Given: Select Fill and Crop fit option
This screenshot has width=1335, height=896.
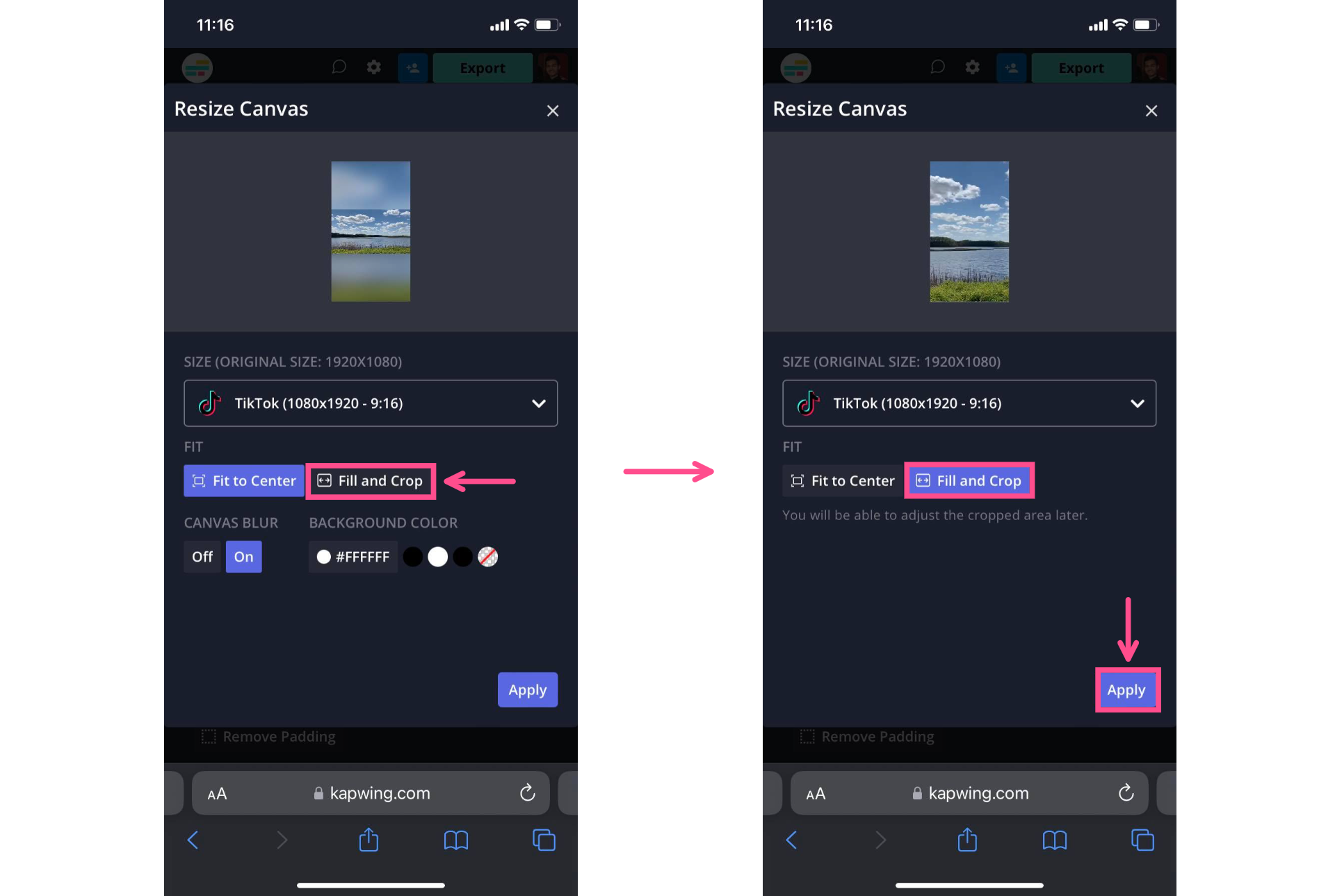Looking at the screenshot, I should [x=370, y=481].
